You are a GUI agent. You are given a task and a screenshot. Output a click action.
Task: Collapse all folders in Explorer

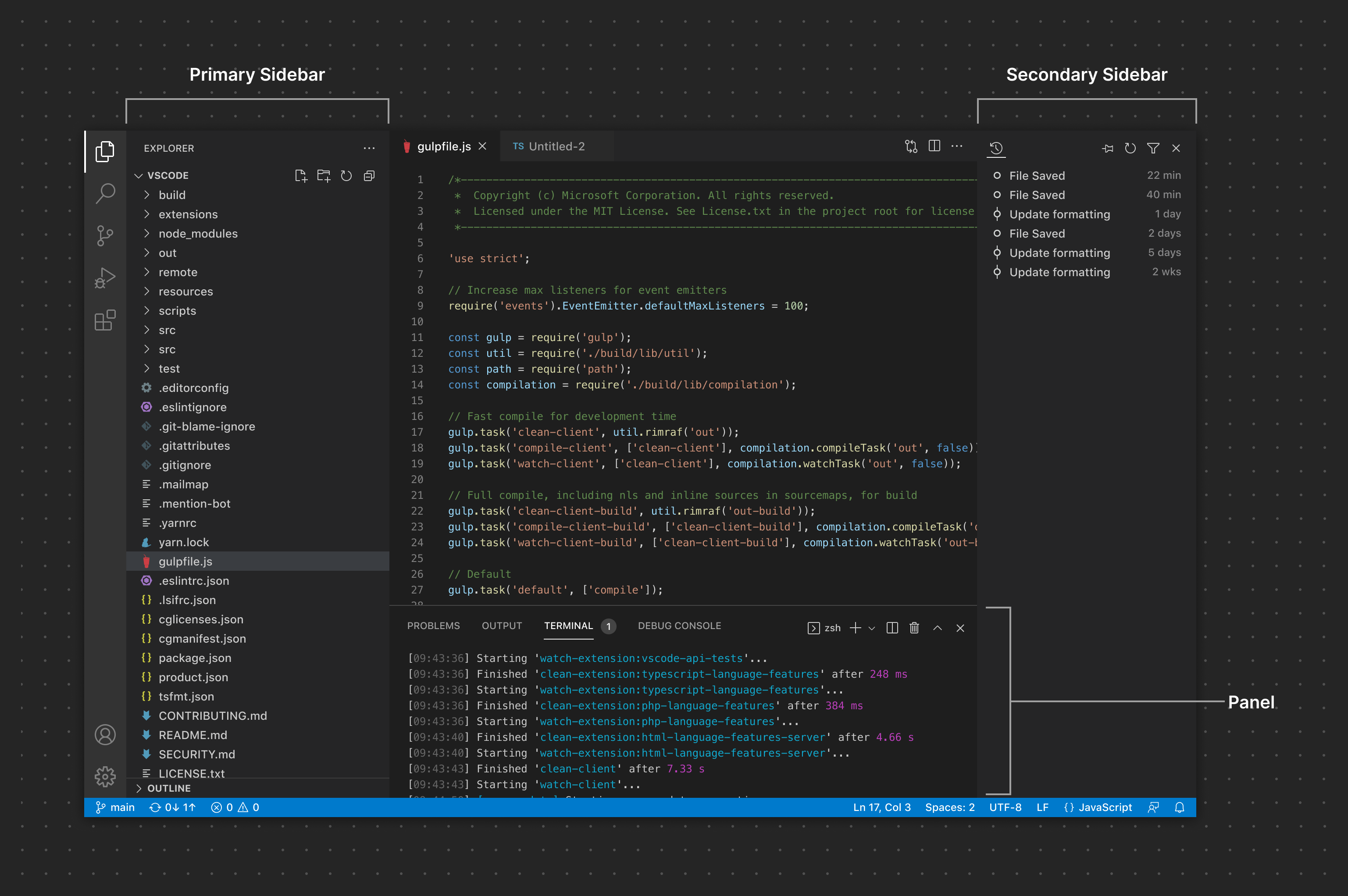(x=369, y=175)
